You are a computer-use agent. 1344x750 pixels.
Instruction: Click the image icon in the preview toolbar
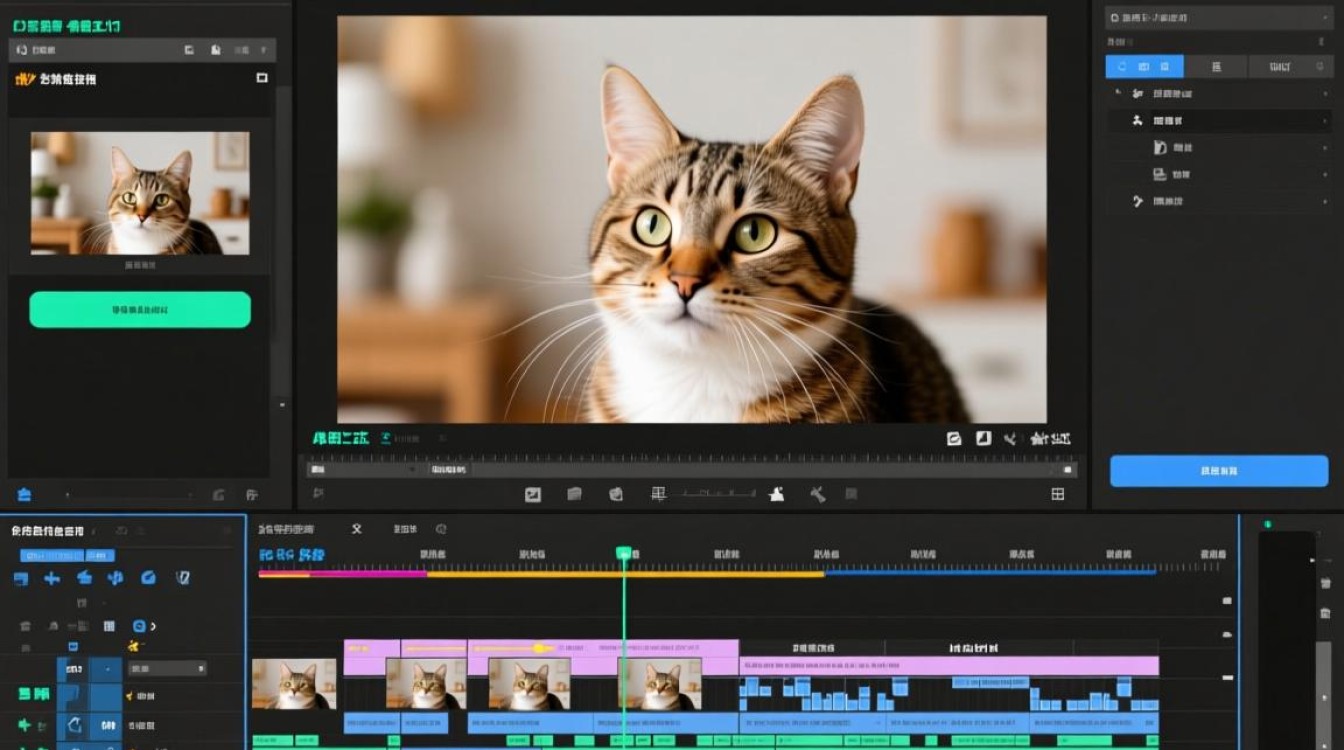[533, 494]
